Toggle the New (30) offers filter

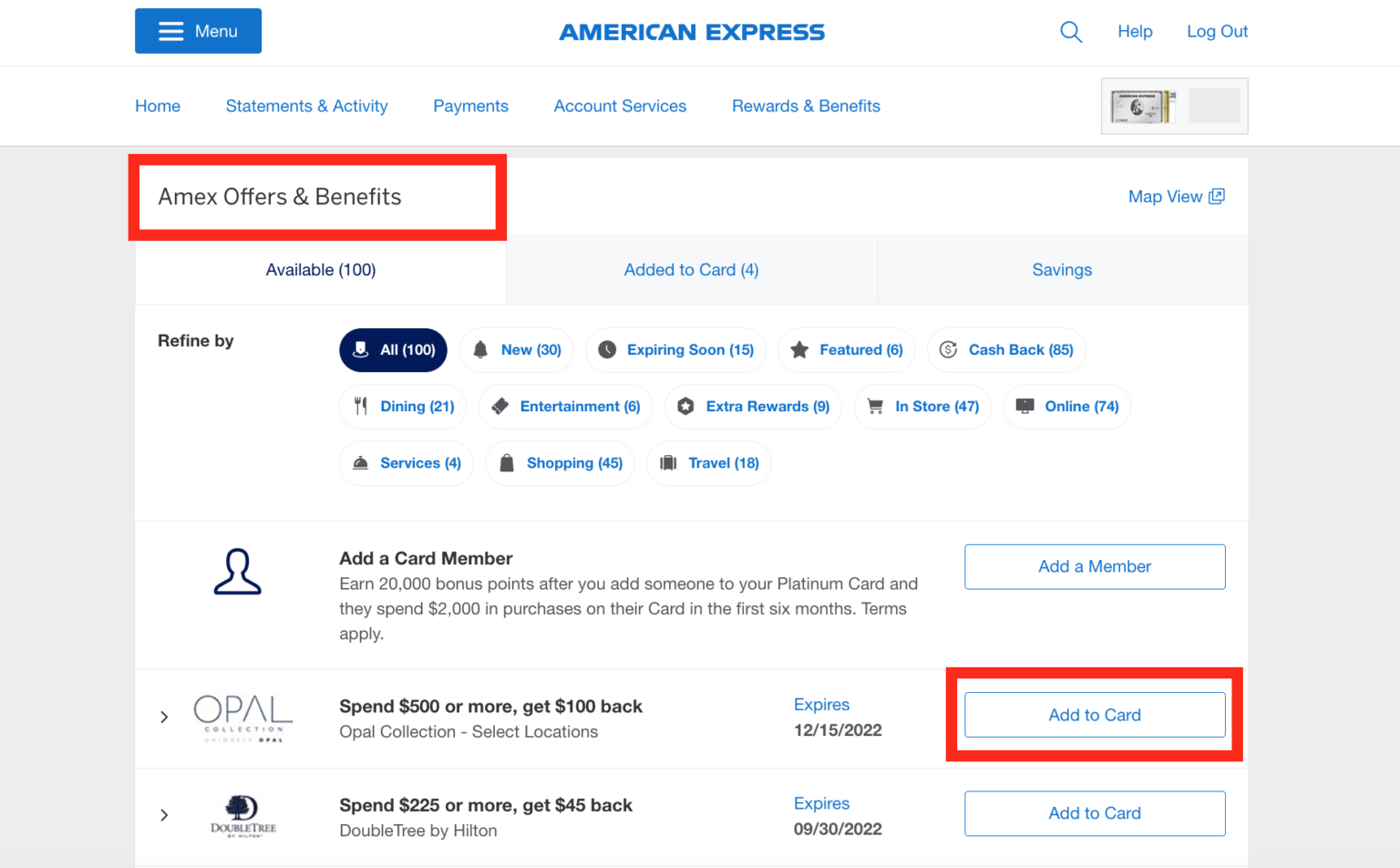(516, 349)
